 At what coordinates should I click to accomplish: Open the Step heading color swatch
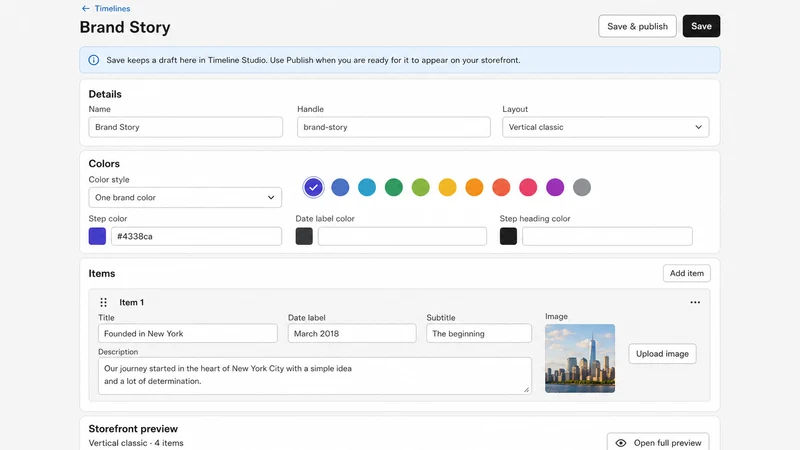(x=508, y=236)
